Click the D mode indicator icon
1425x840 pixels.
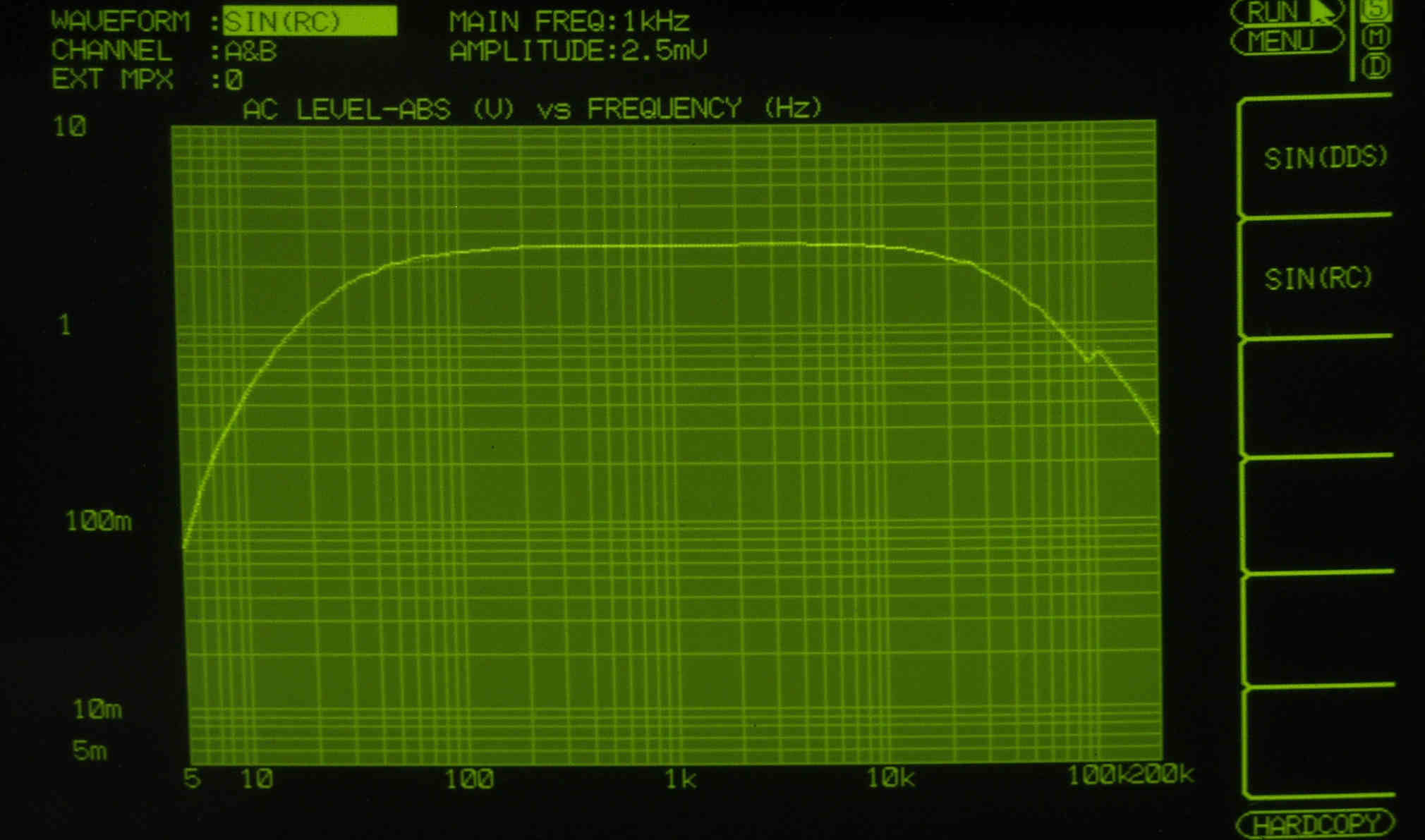(1376, 66)
